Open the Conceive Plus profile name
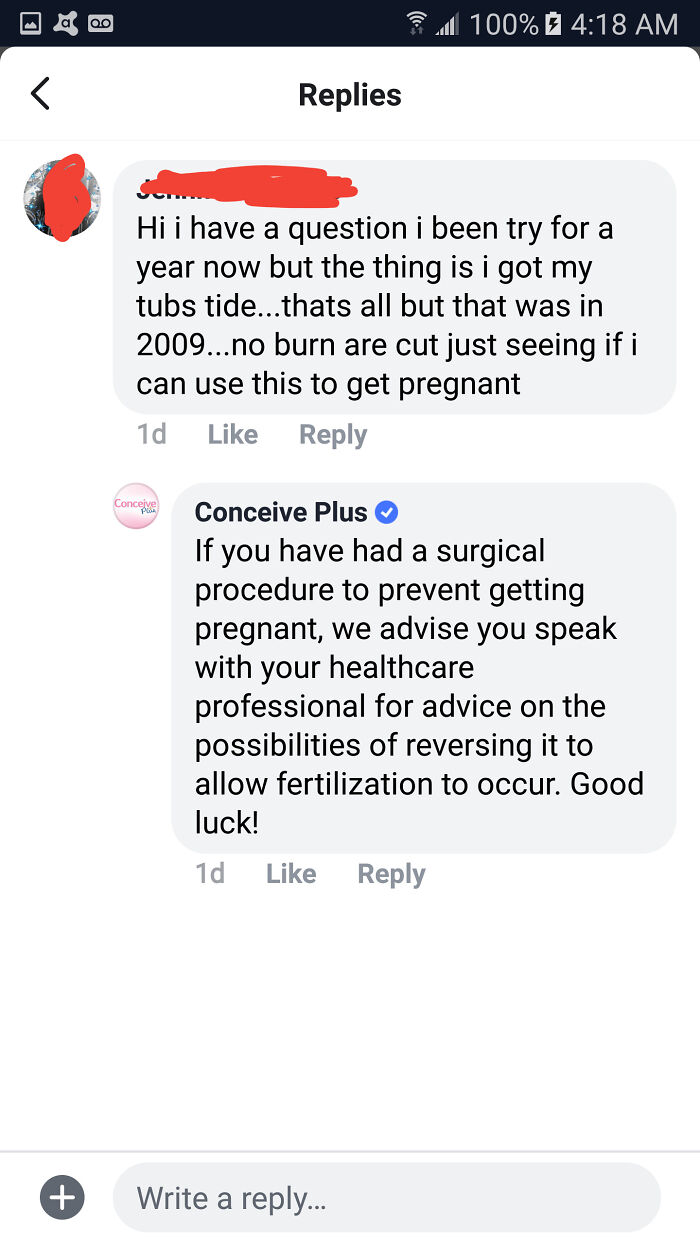The image size is (700, 1244). (x=285, y=511)
